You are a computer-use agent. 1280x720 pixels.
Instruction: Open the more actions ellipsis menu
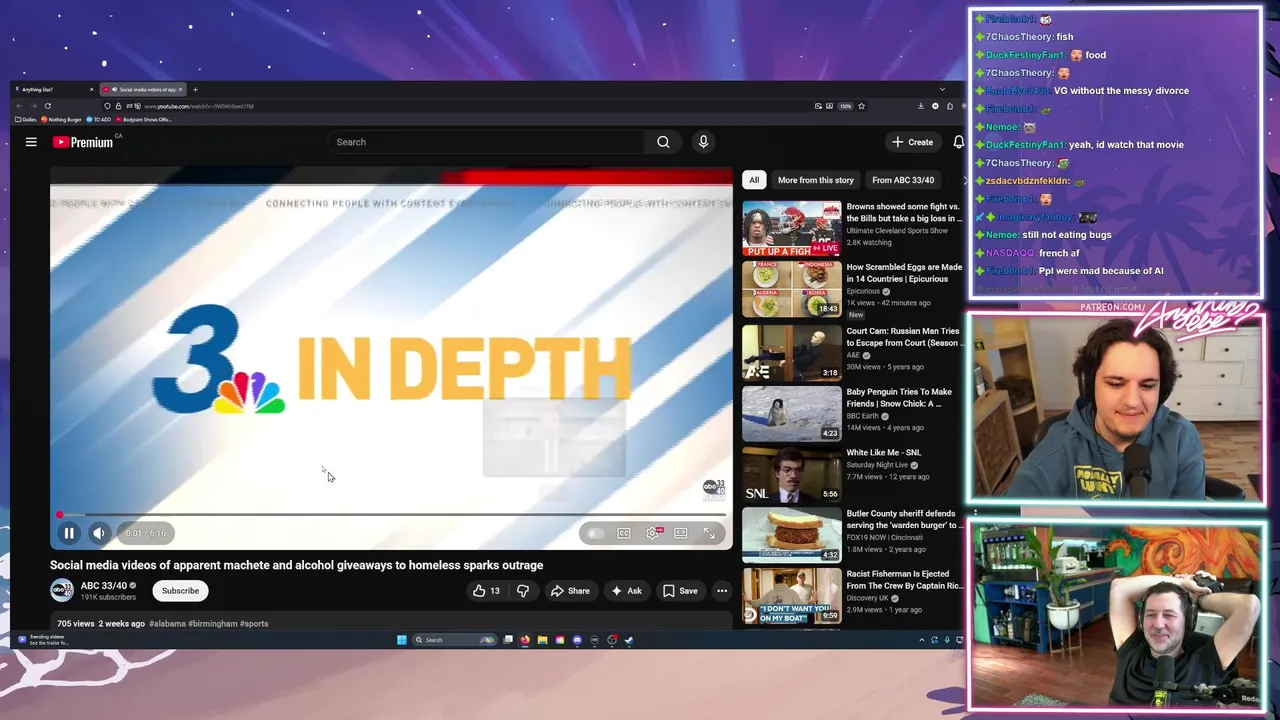click(x=722, y=591)
